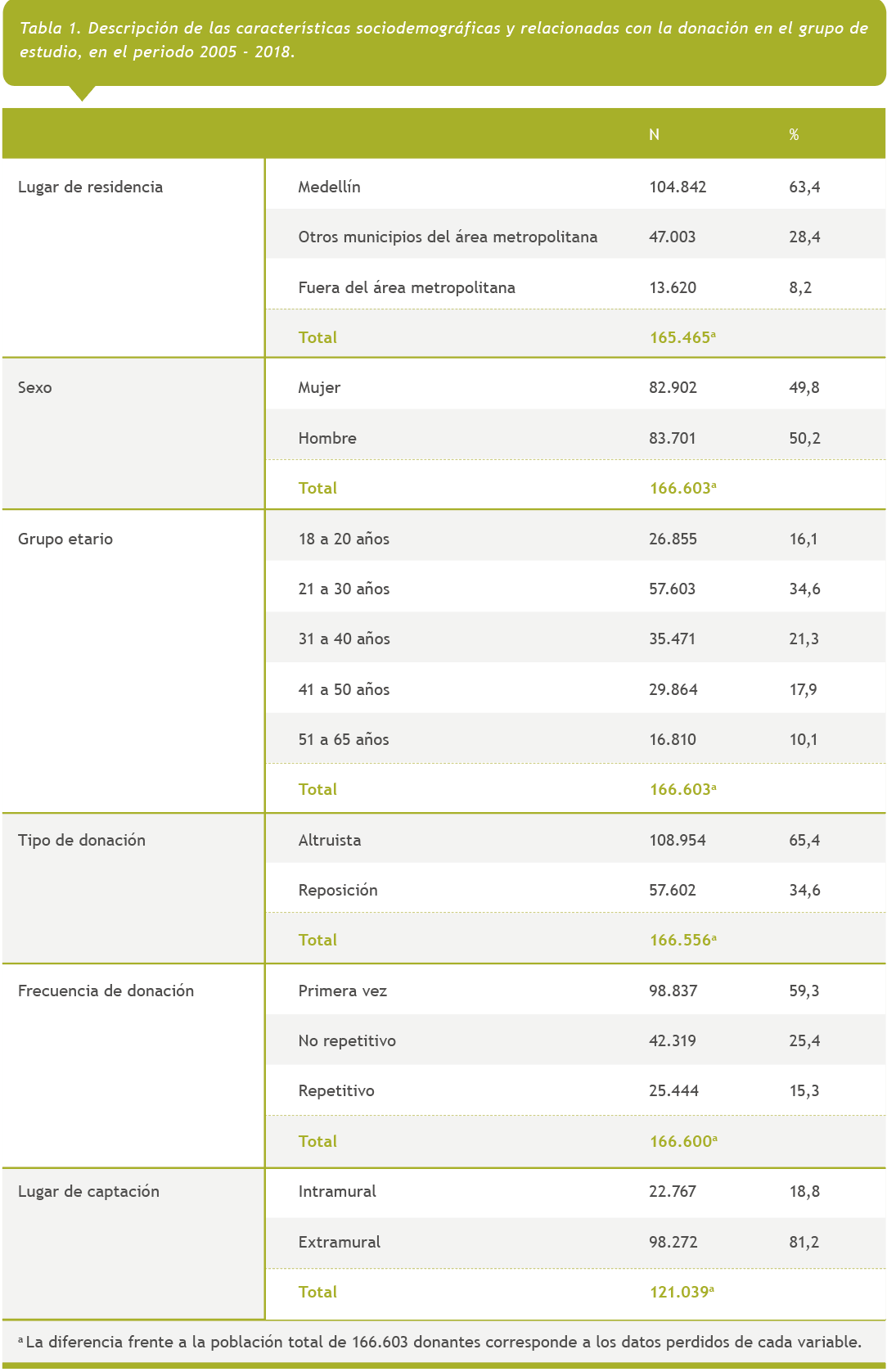This screenshot has height=1372, width=887.
Task: Click Otros municipios del área metropolitana row
Action: [x=448, y=237]
